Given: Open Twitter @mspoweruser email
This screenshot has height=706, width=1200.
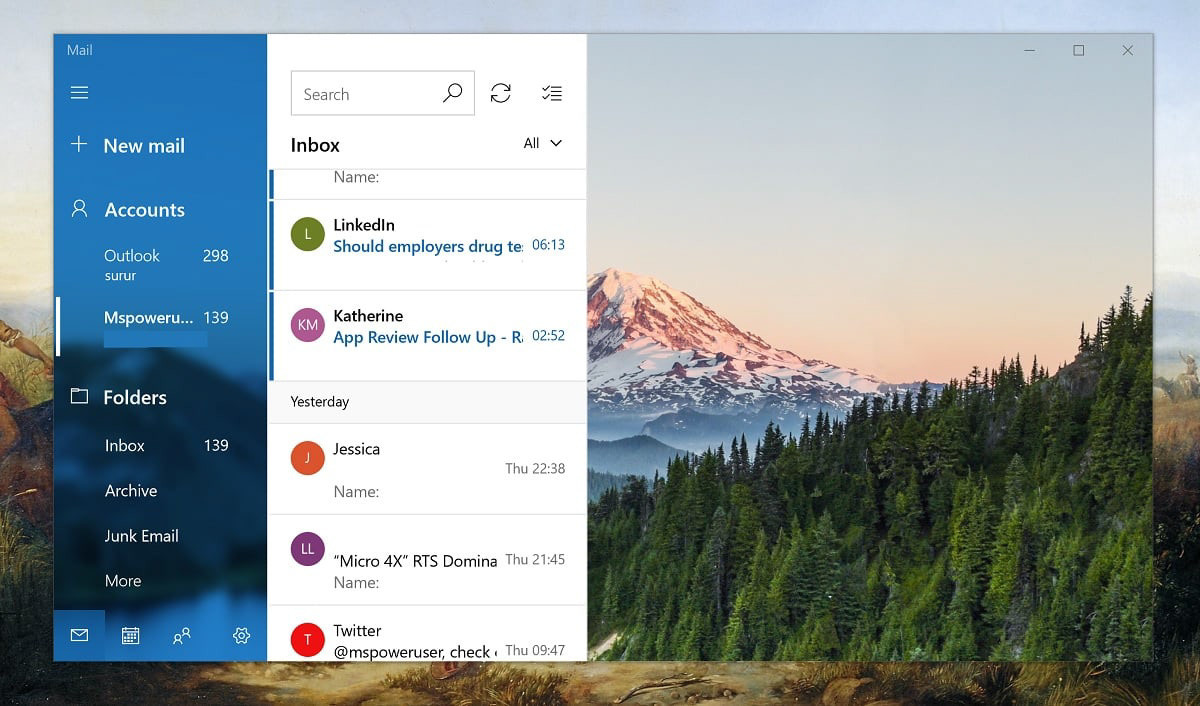Looking at the screenshot, I should tap(428, 633).
